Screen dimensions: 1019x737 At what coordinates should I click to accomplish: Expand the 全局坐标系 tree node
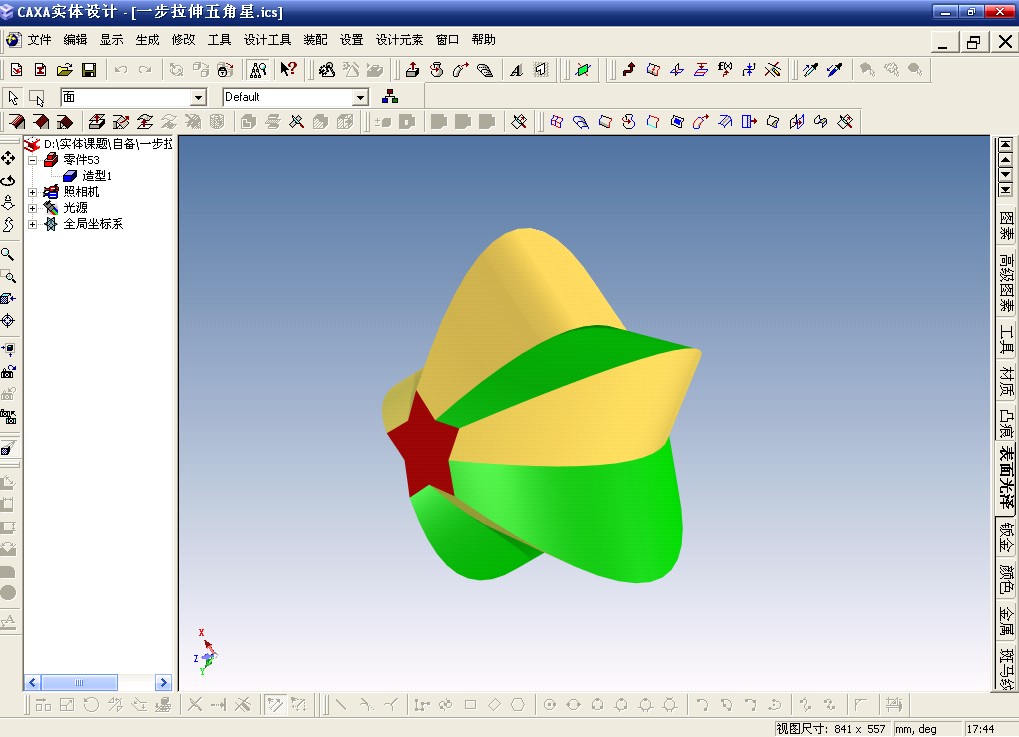tap(32, 224)
